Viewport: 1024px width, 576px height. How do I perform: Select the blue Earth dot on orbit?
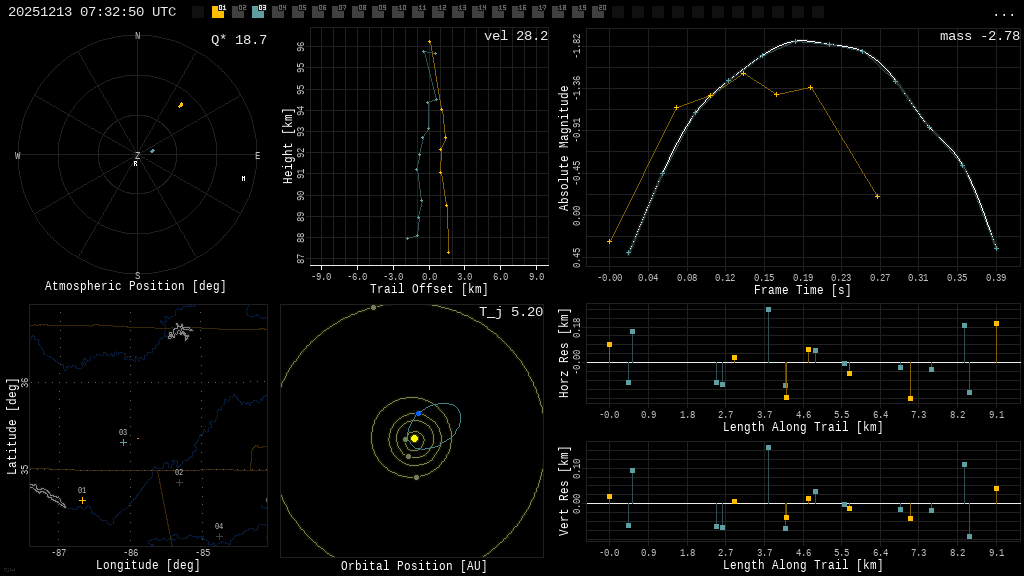pos(418,413)
